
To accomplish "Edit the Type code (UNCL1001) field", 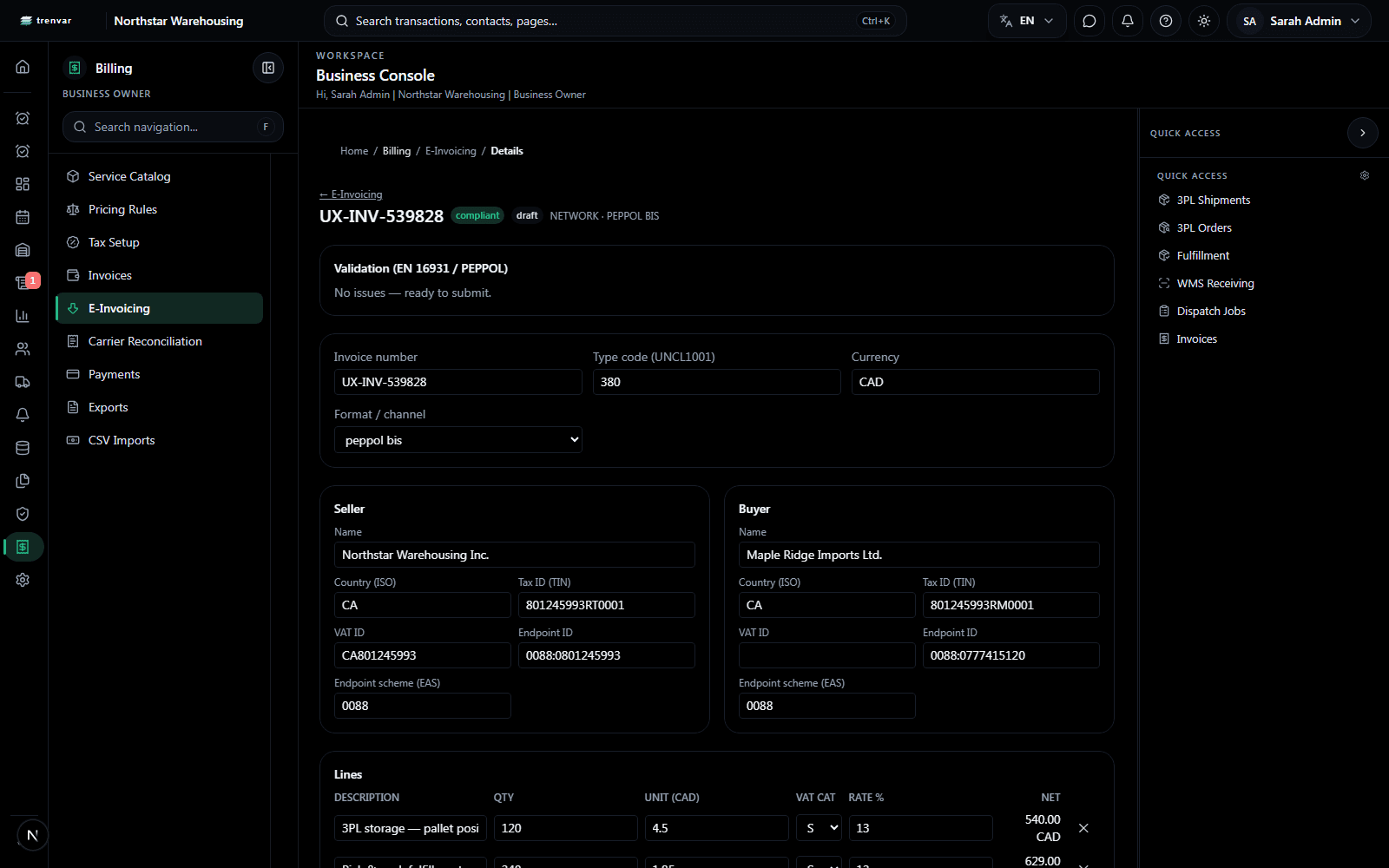I will point(717,382).
